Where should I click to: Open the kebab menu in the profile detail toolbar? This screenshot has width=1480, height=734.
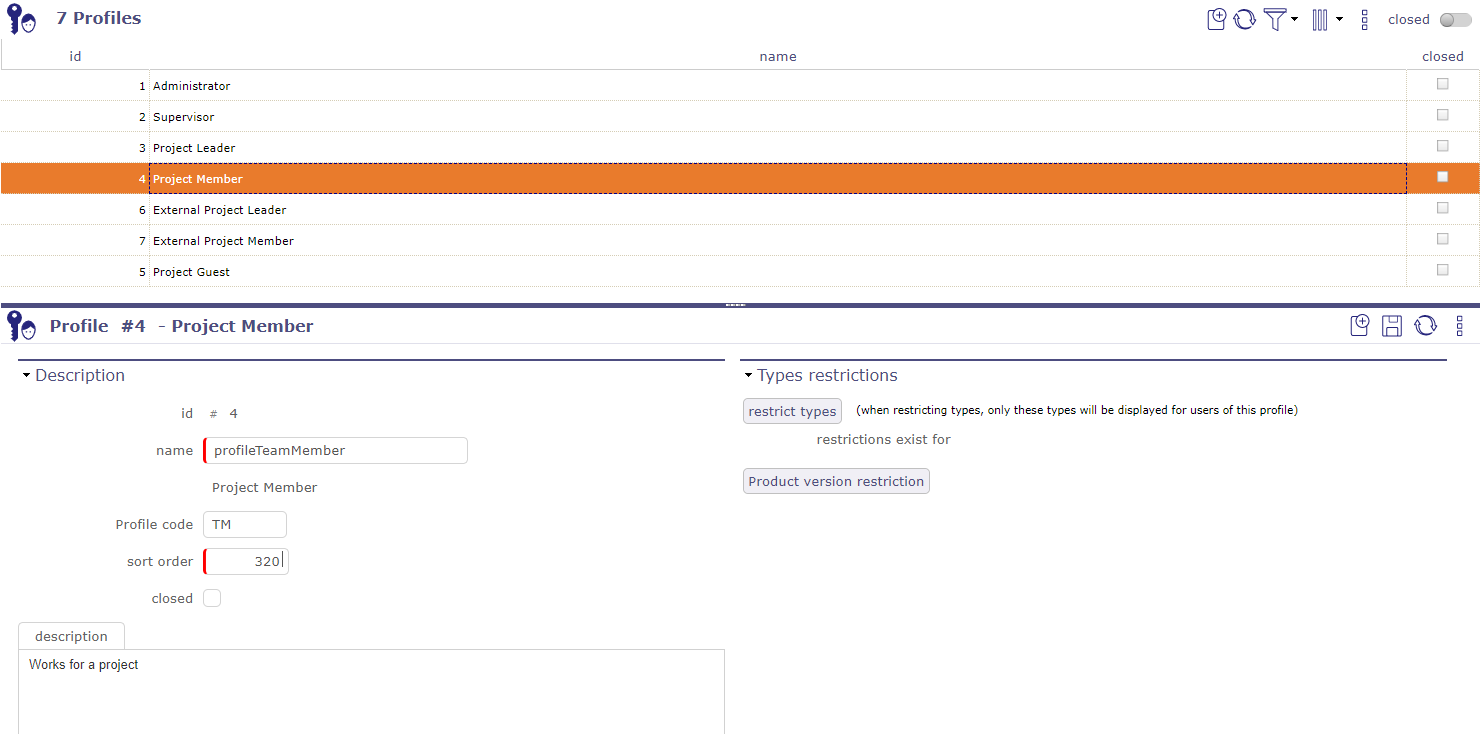(1459, 325)
